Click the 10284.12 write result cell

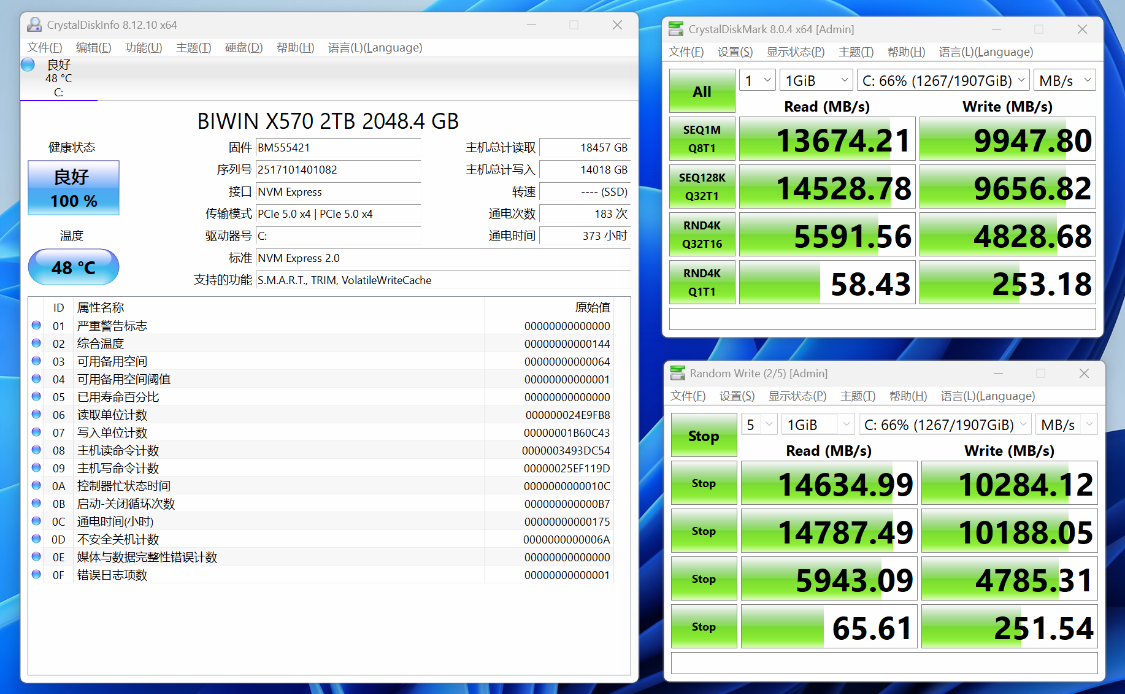[x=1009, y=483]
